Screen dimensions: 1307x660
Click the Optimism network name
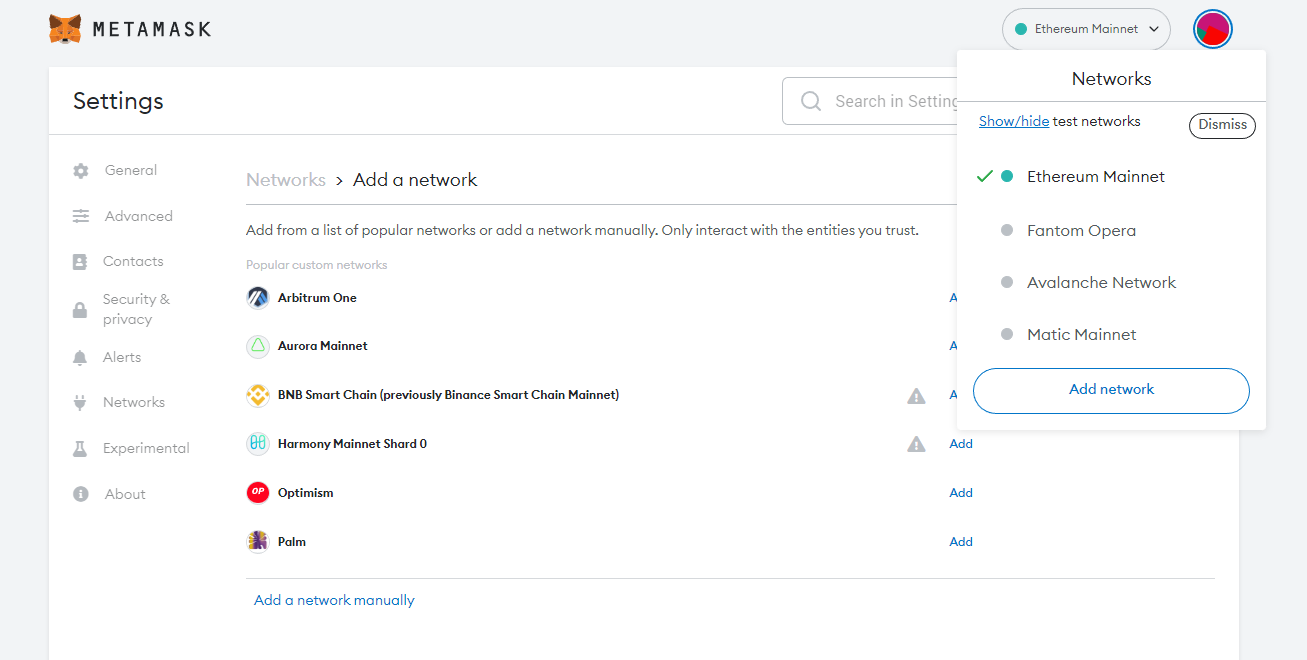[306, 493]
